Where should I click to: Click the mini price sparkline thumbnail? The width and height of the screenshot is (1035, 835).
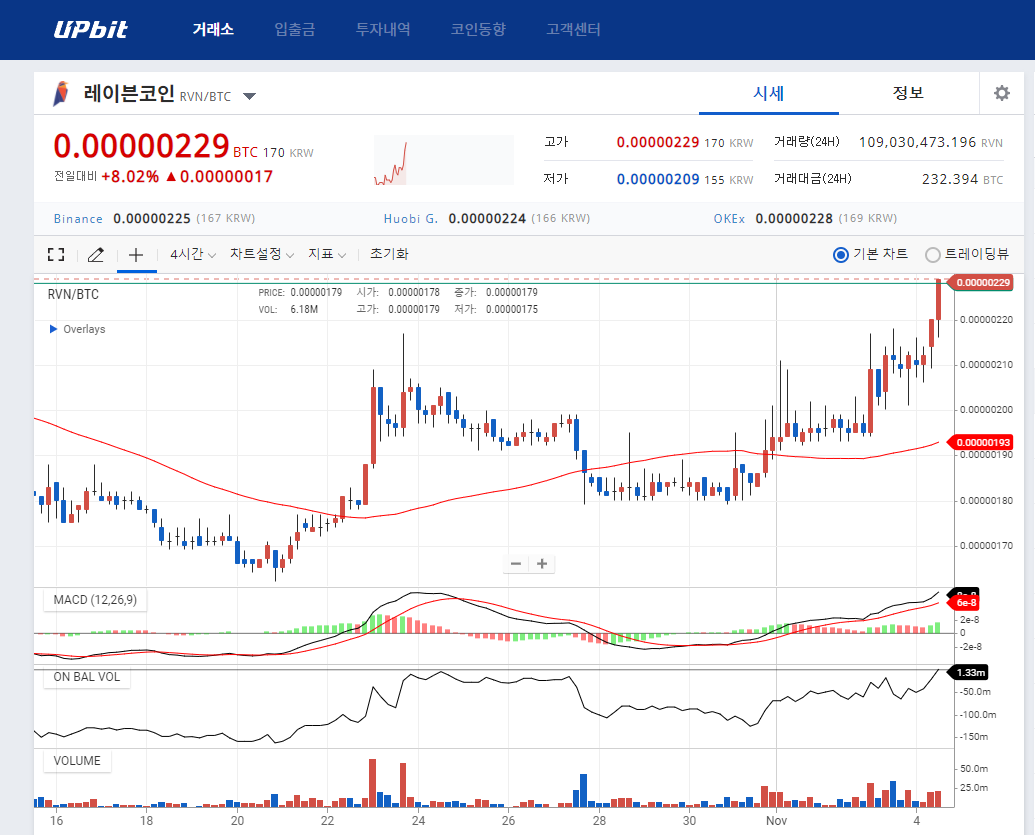(444, 160)
